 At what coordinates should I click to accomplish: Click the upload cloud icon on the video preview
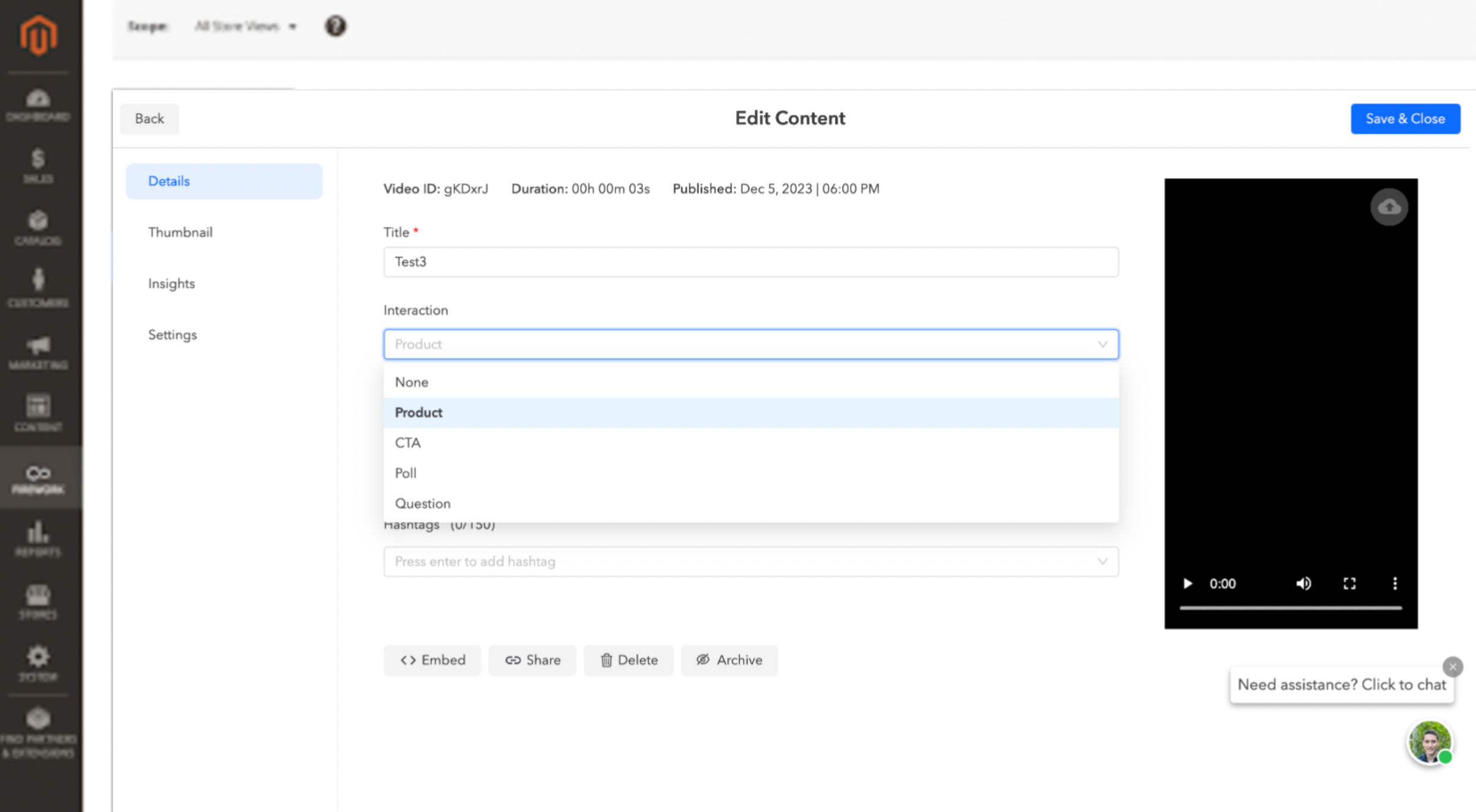tap(1389, 207)
